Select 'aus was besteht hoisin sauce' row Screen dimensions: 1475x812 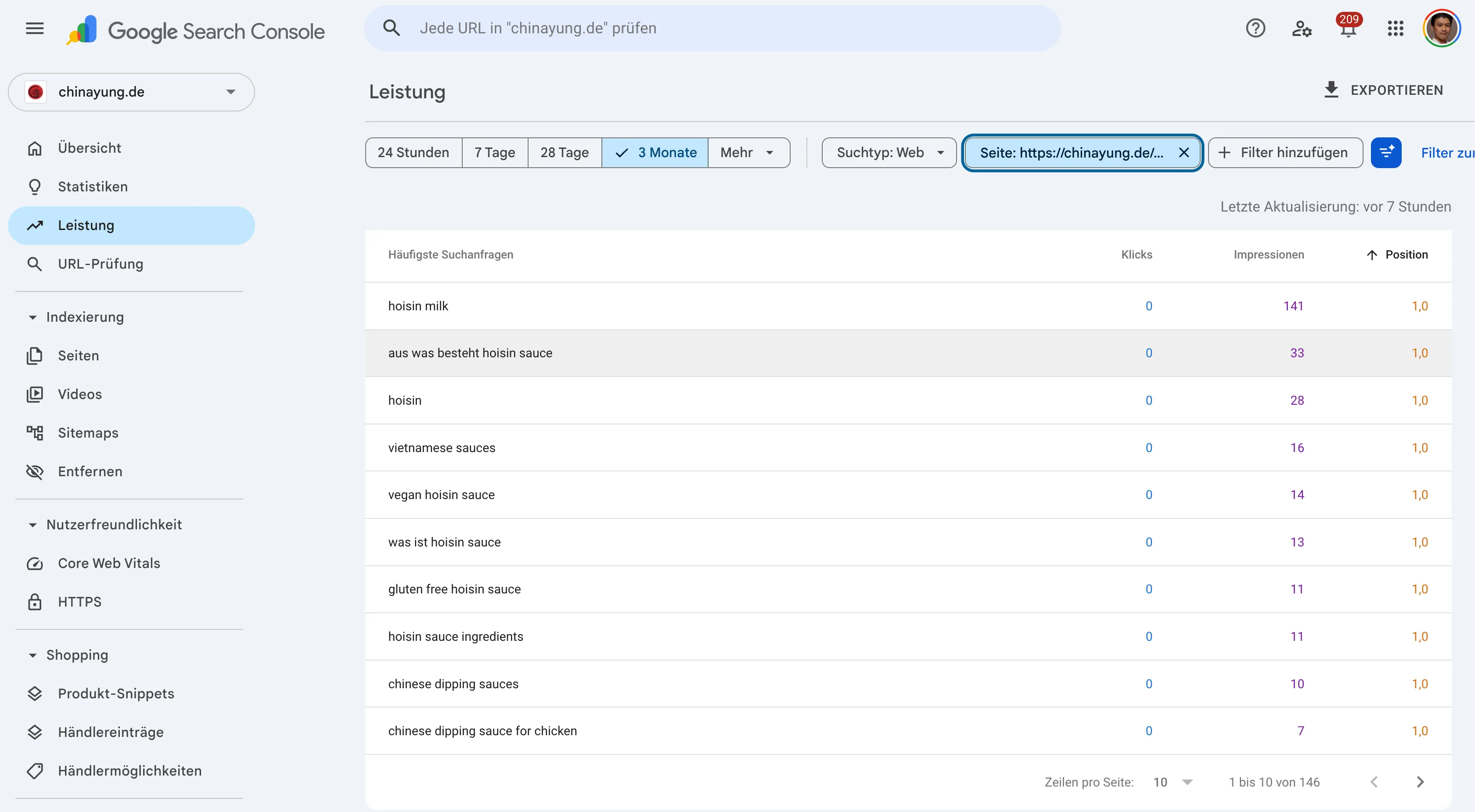click(908, 353)
